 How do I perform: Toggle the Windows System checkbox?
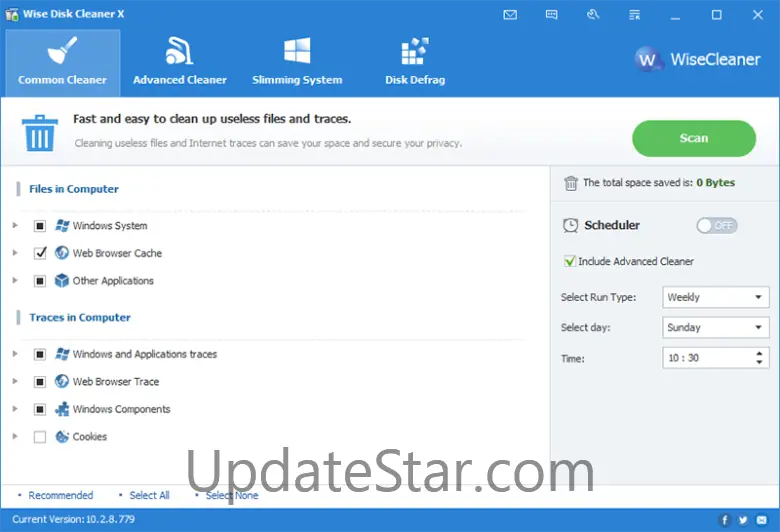(40, 226)
